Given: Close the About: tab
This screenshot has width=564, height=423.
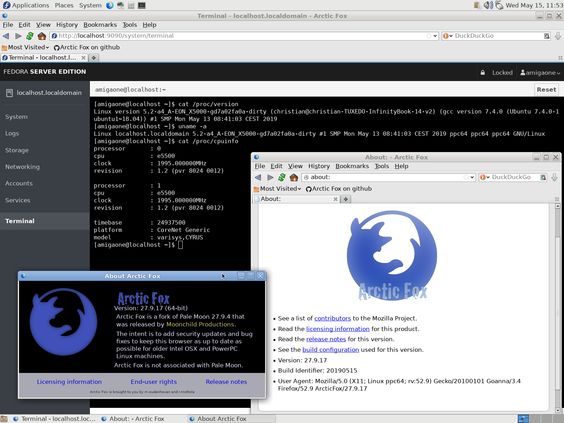Looking at the screenshot, I should (x=335, y=199).
